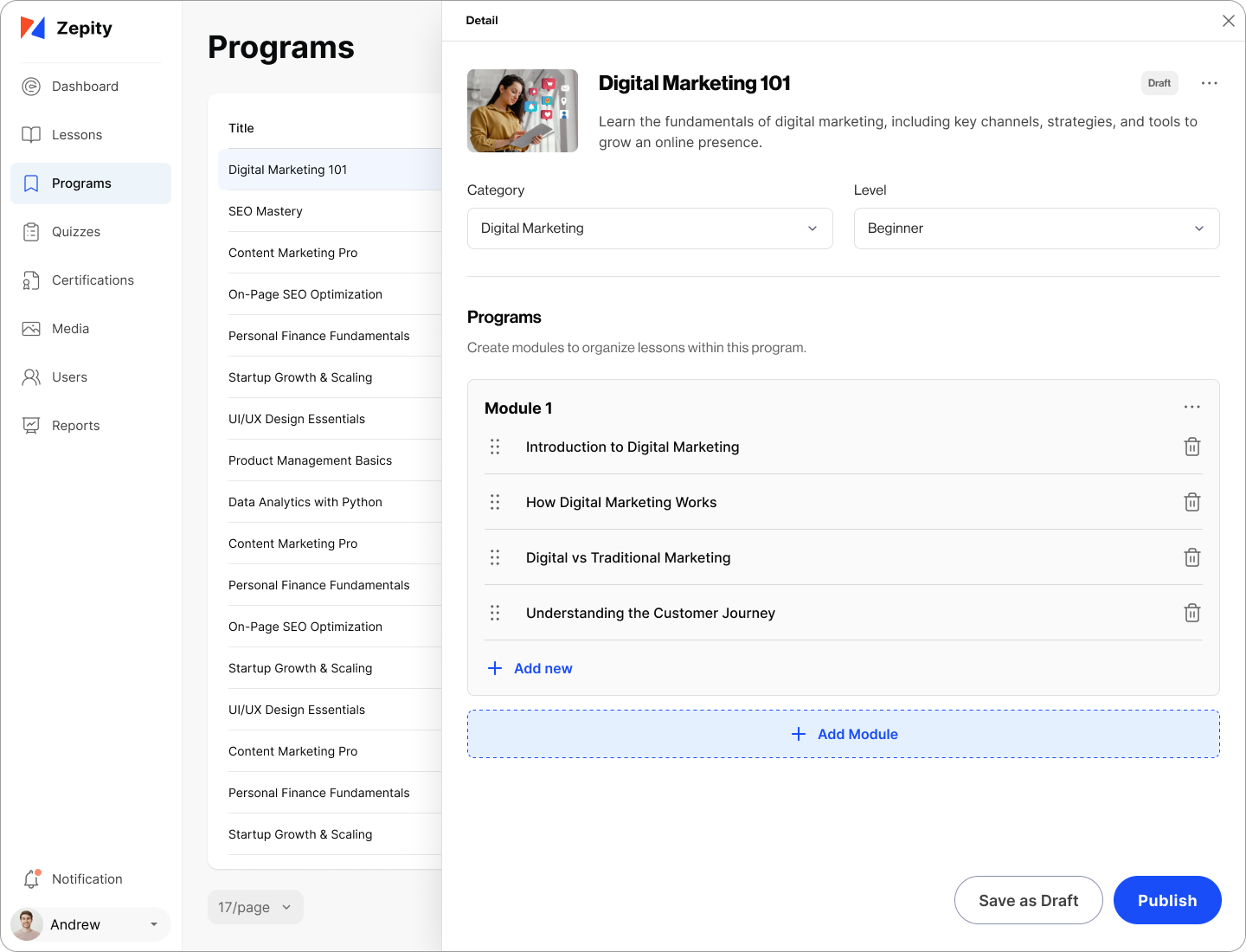
Task: Click the Digital Marketing 101 cover thumbnail
Action: click(x=523, y=111)
